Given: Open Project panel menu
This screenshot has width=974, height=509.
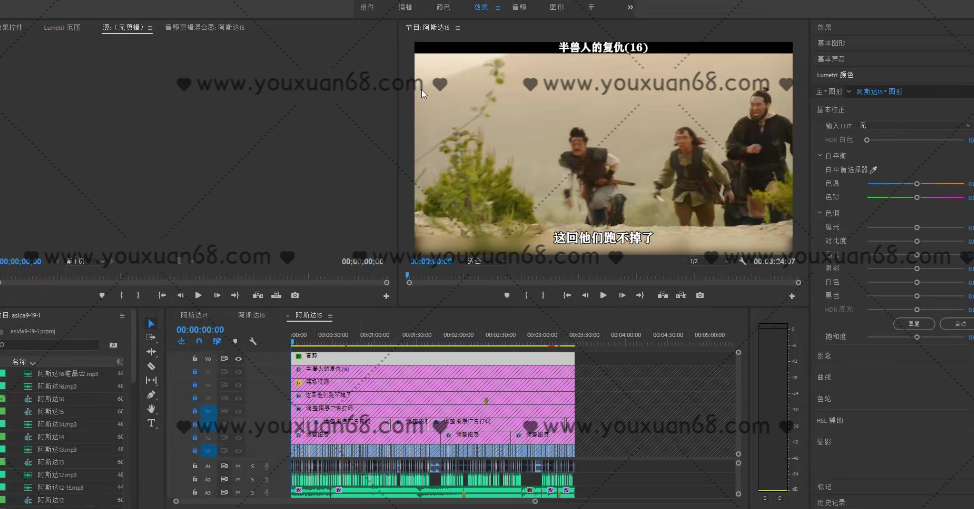Looking at the screenshot, I should click(x=122, y=316).
